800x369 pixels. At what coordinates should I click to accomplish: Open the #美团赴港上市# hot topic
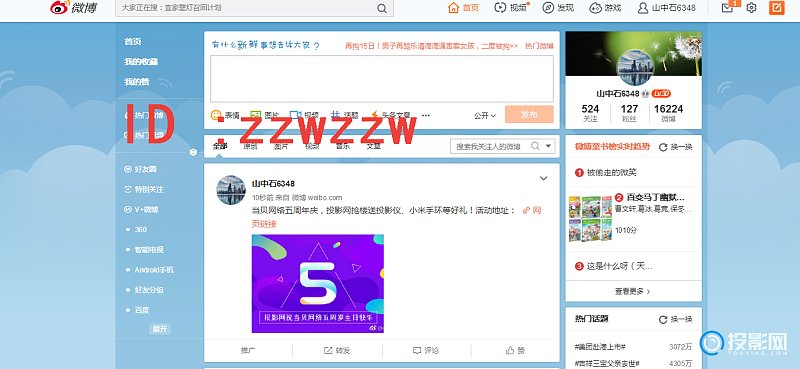coord(600,347)
